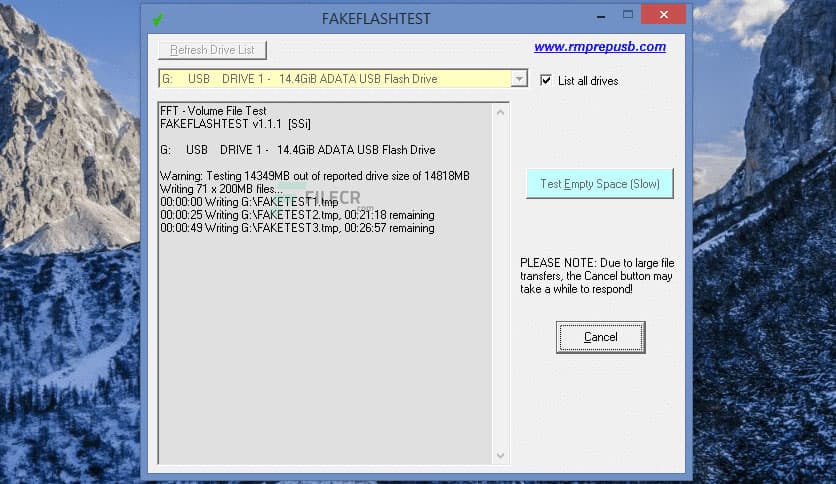
Task: Click the log scrollbar up arrow
Action: (x=500, y=112)
